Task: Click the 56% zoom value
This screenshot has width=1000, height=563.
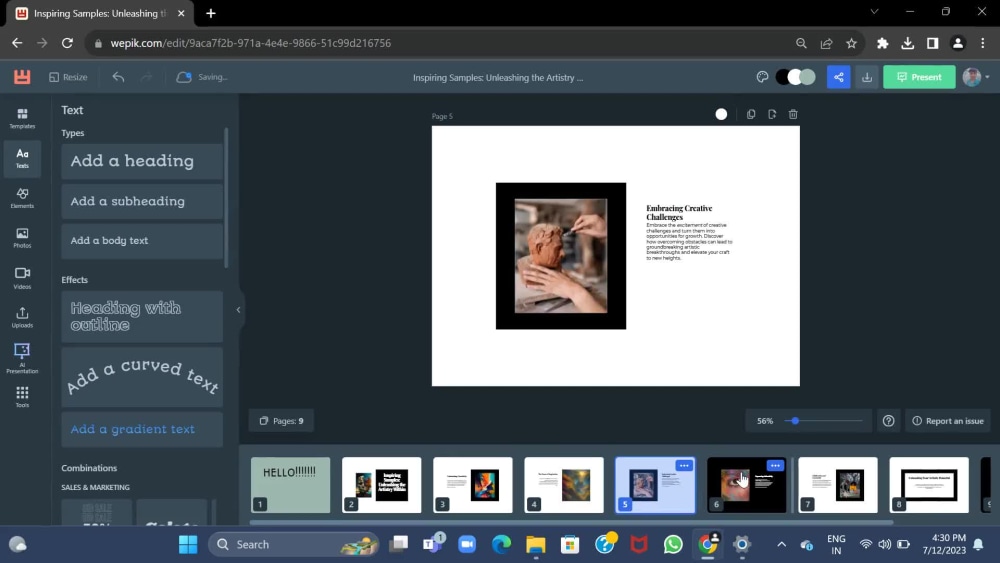Action: point(765,421)
